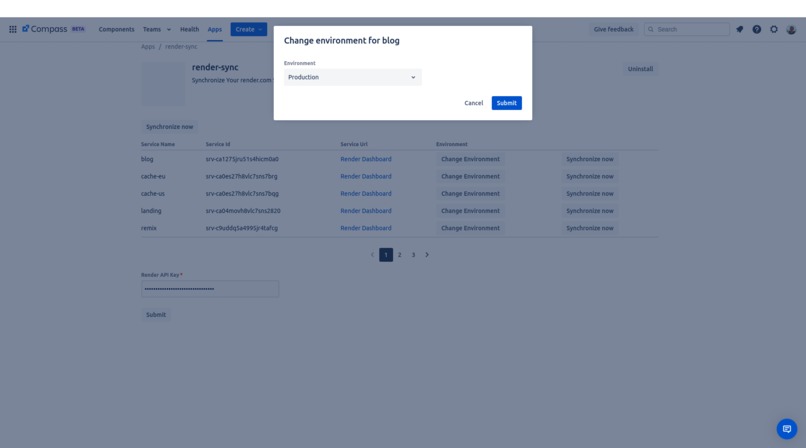Submit the environment change dialog

click(x=506, y=103)
